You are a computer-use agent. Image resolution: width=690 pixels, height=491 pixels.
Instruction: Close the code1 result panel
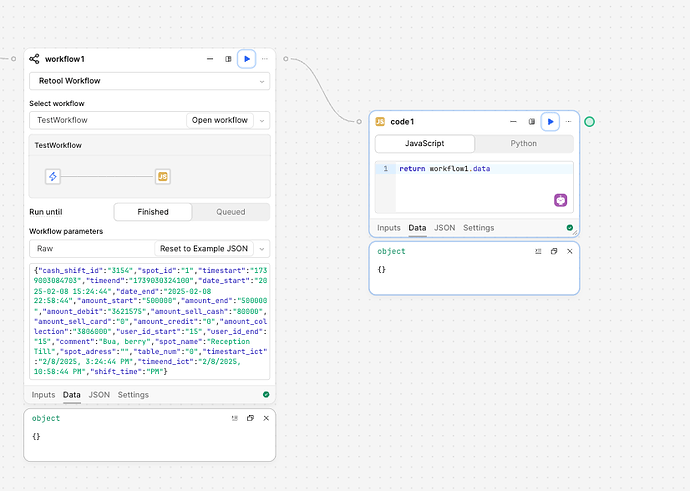point(569,251)
